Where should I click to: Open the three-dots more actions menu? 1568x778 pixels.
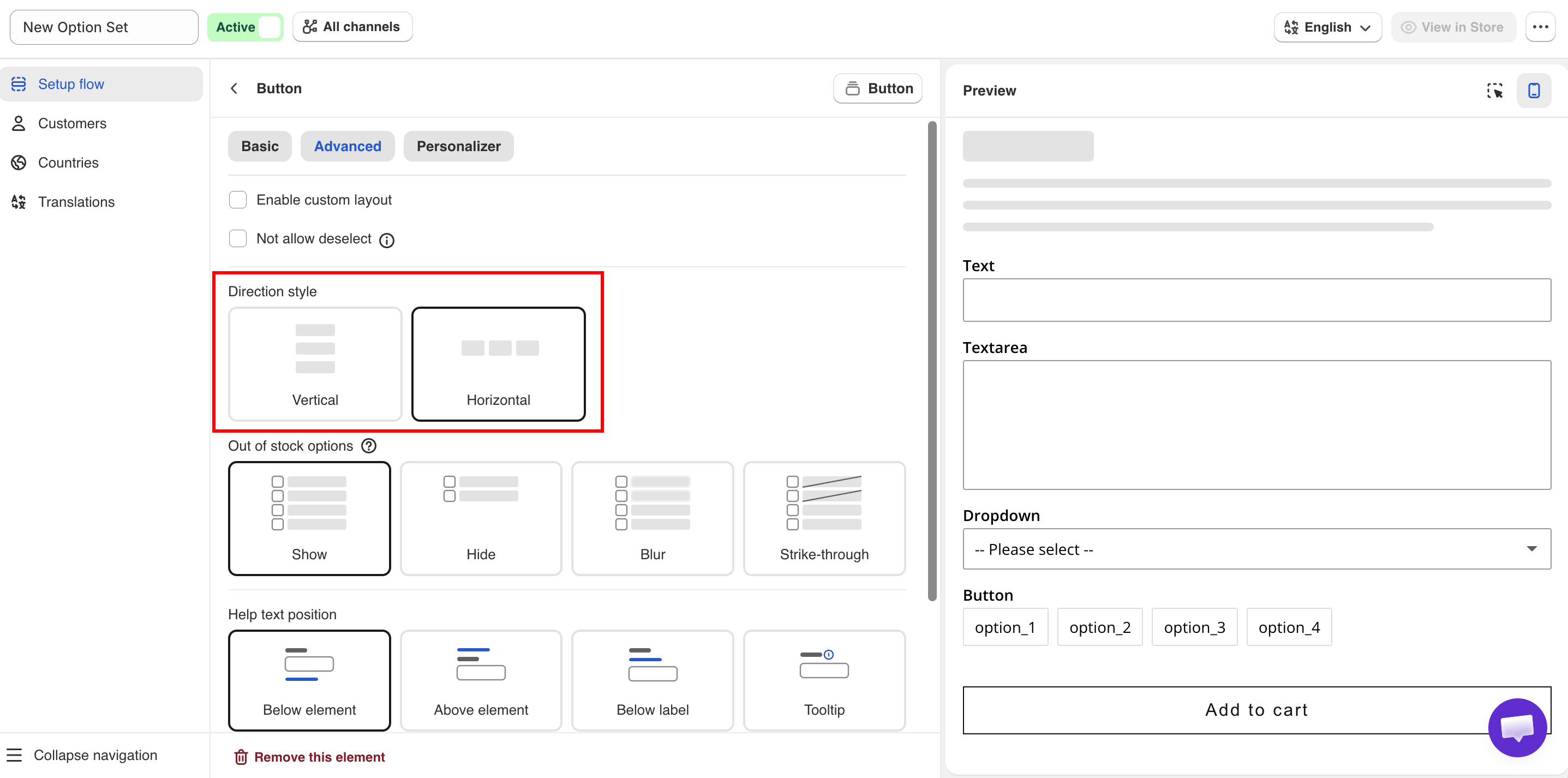pyautogui.click(x=1540, y=27)
